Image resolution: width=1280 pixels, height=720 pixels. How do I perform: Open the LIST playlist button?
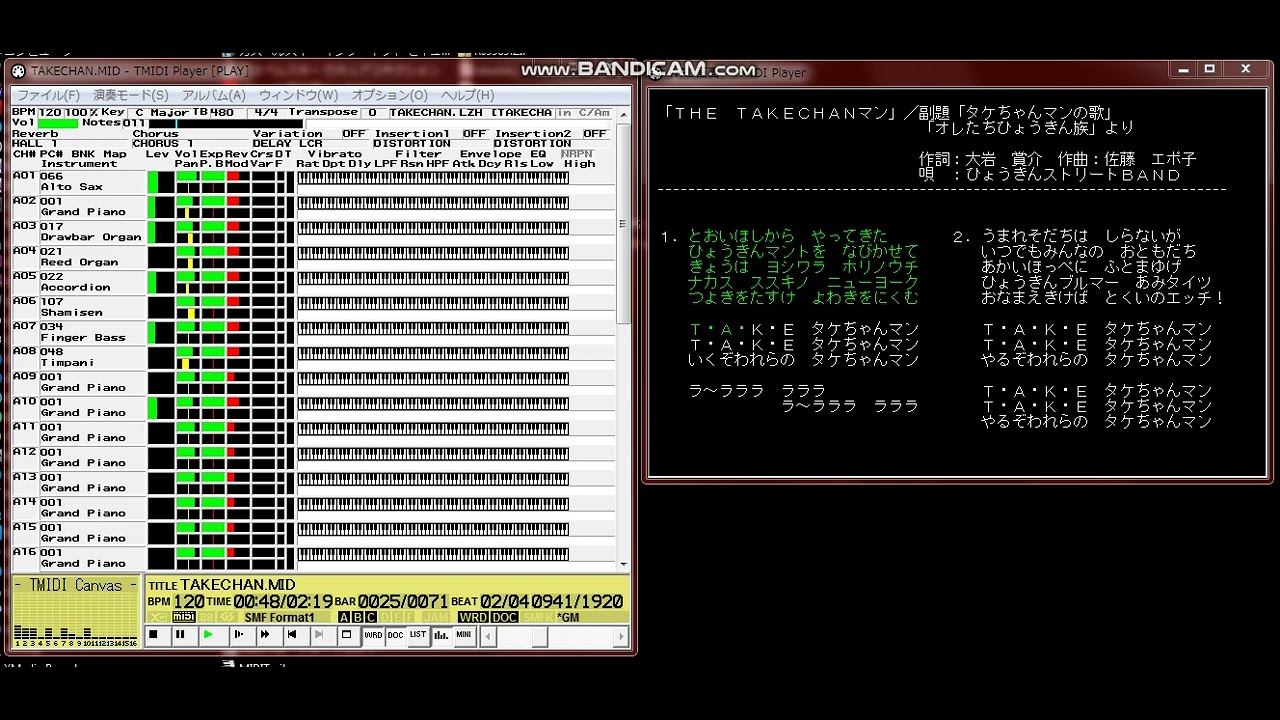click(418, 635)
